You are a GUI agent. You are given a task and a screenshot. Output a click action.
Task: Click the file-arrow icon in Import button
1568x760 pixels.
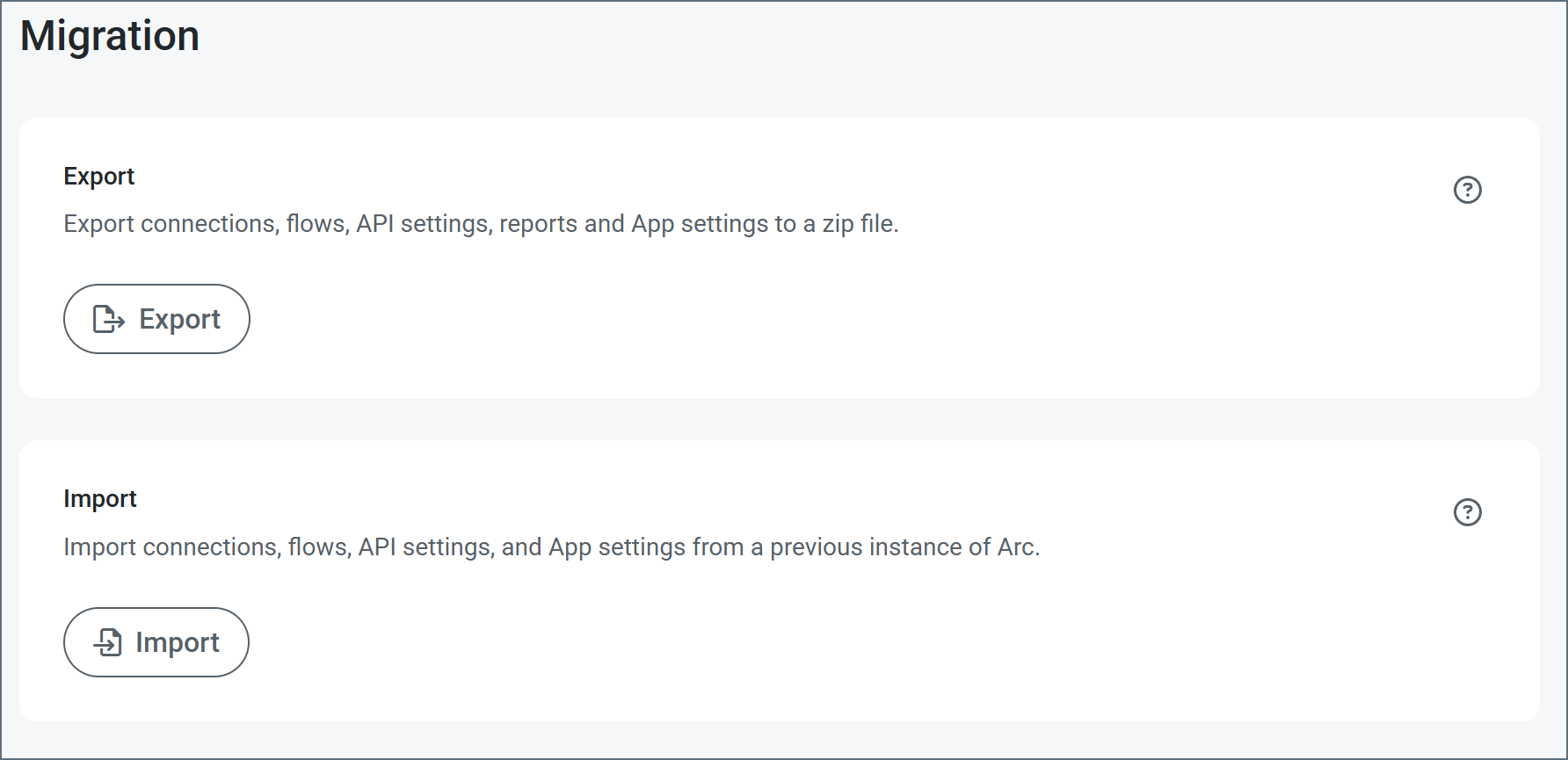108,642
